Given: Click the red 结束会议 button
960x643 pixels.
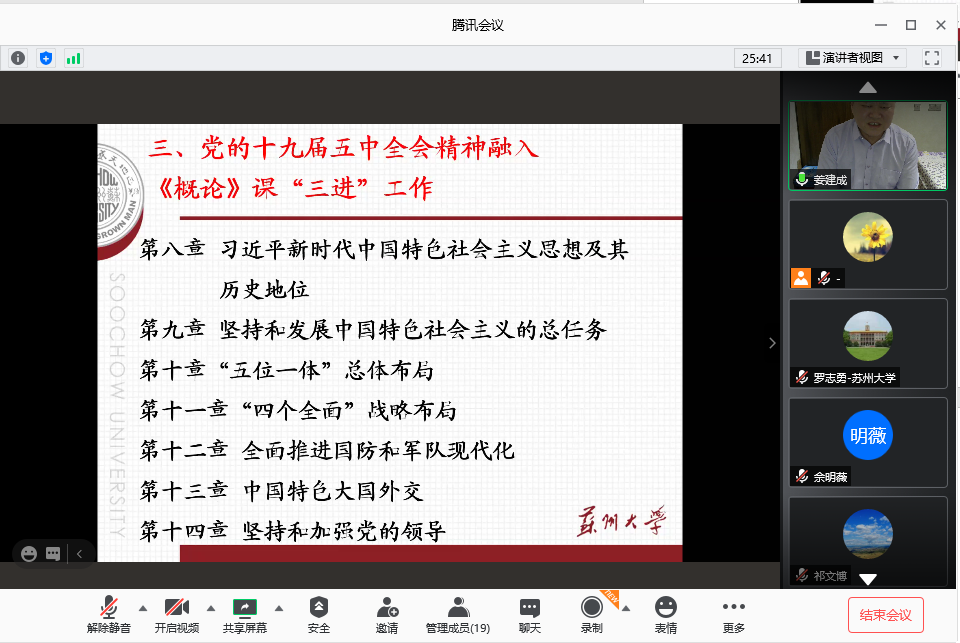Looking at the screenshot, I should [885, 614].
